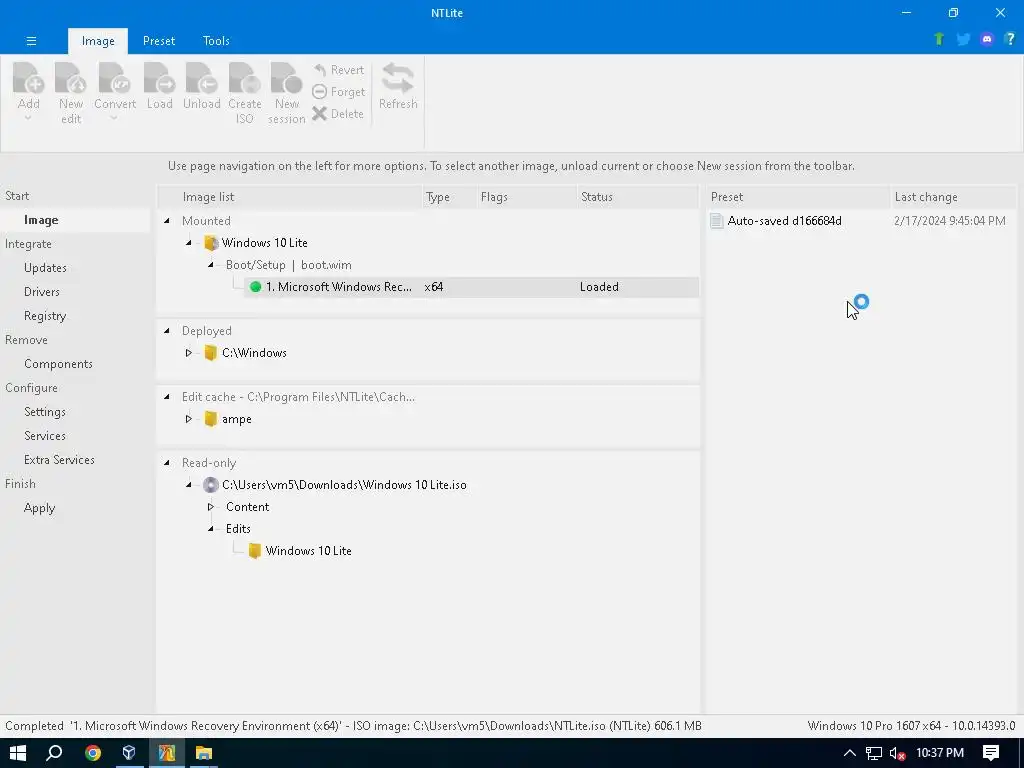The image size is (1024, 768).
Task: Open Google Chrome from the taskbar
Action: pyautogui.click(x=93, y=753)
